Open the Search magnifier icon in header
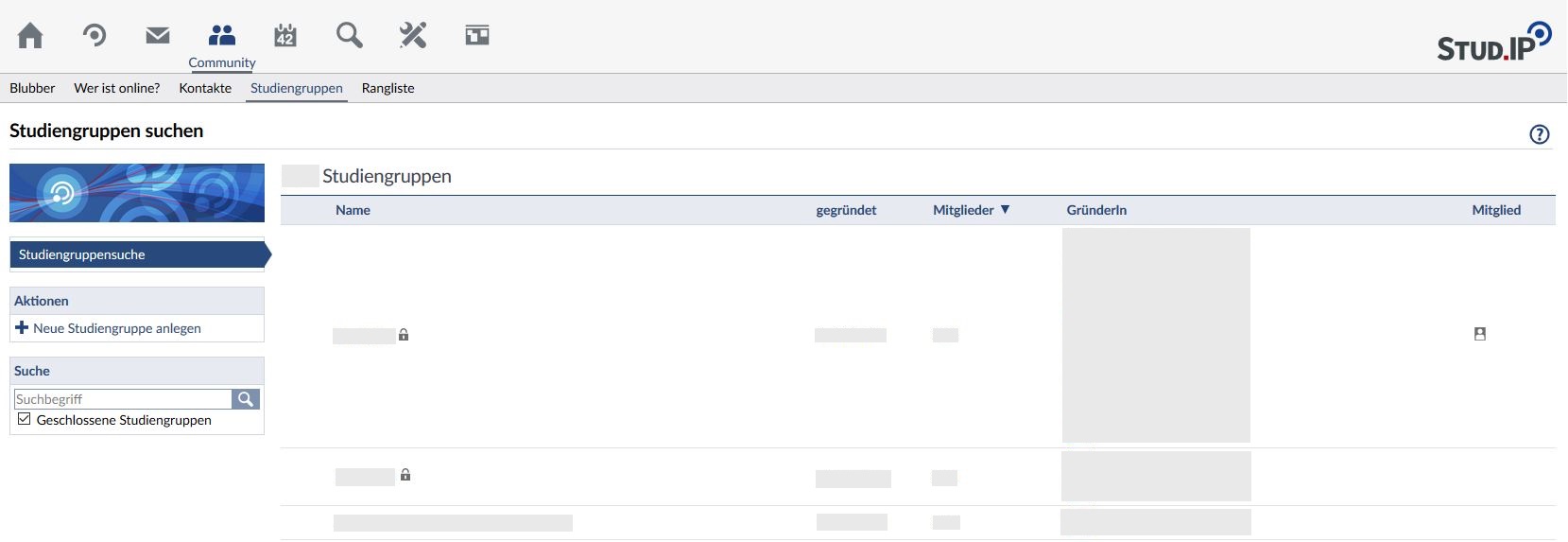This screenshot has height=542, width=1568. pos(349,36)
